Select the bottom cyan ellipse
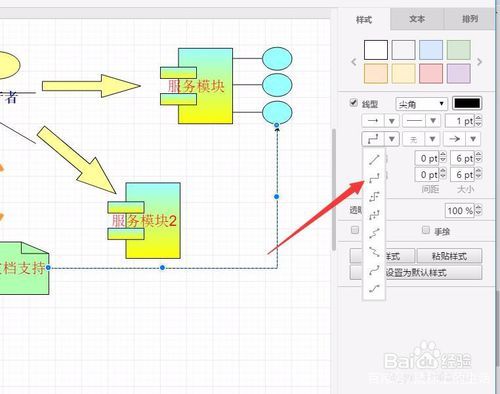The image size is (500, 394). pyautogui.click(x=277, y=112)
